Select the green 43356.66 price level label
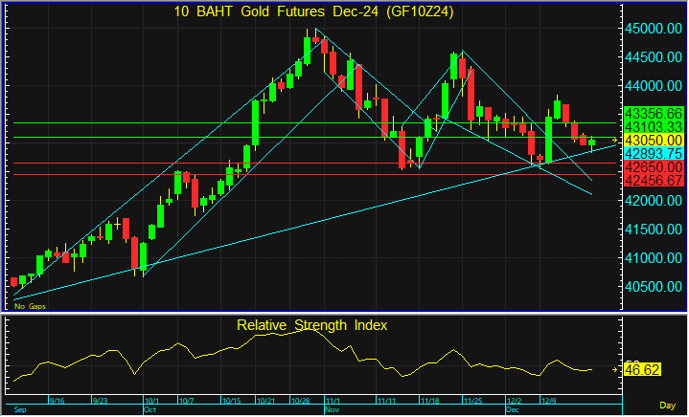Viewport: 689px width, 417px height. [652, 114]
